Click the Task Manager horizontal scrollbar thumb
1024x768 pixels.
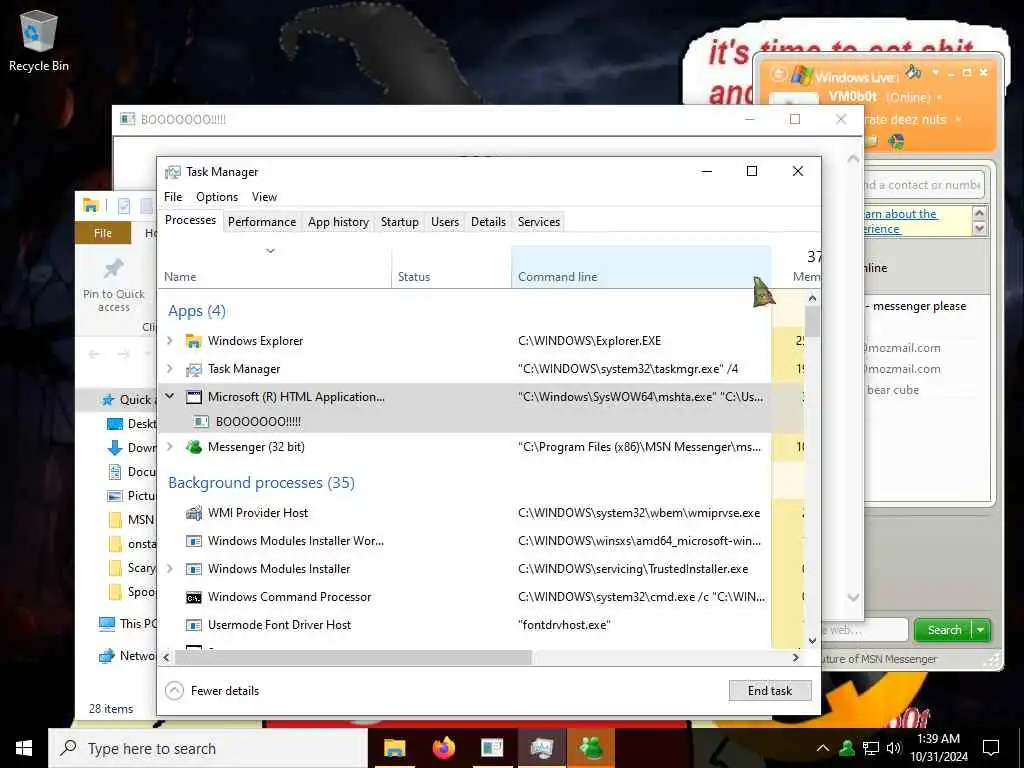pos(353,658)
